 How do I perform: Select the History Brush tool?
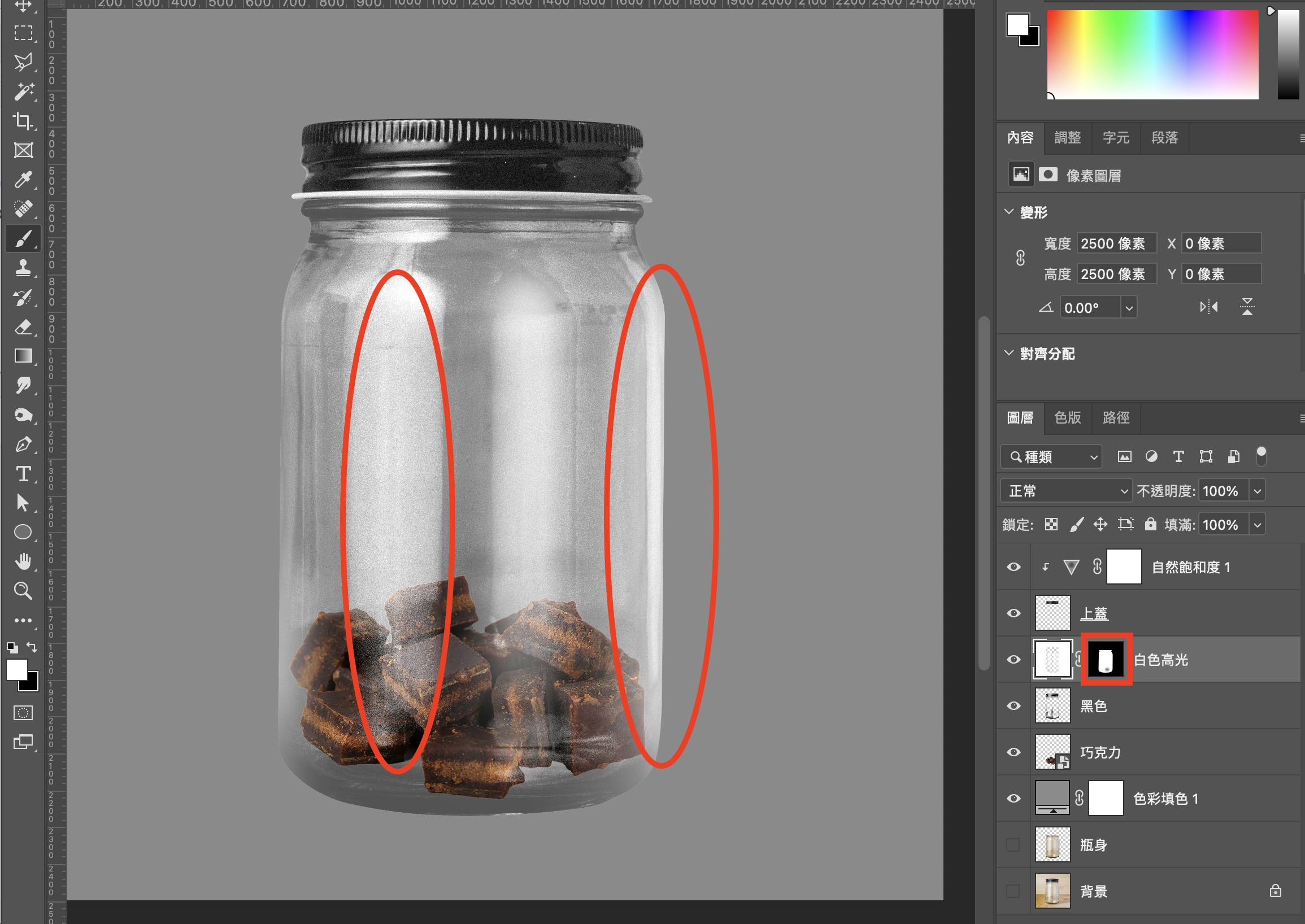(23, 298)
